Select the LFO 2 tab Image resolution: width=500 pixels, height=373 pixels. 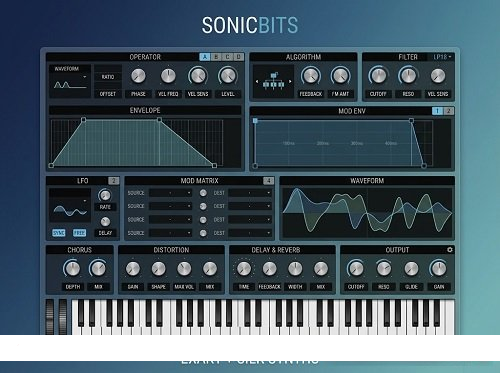(113, 181)
